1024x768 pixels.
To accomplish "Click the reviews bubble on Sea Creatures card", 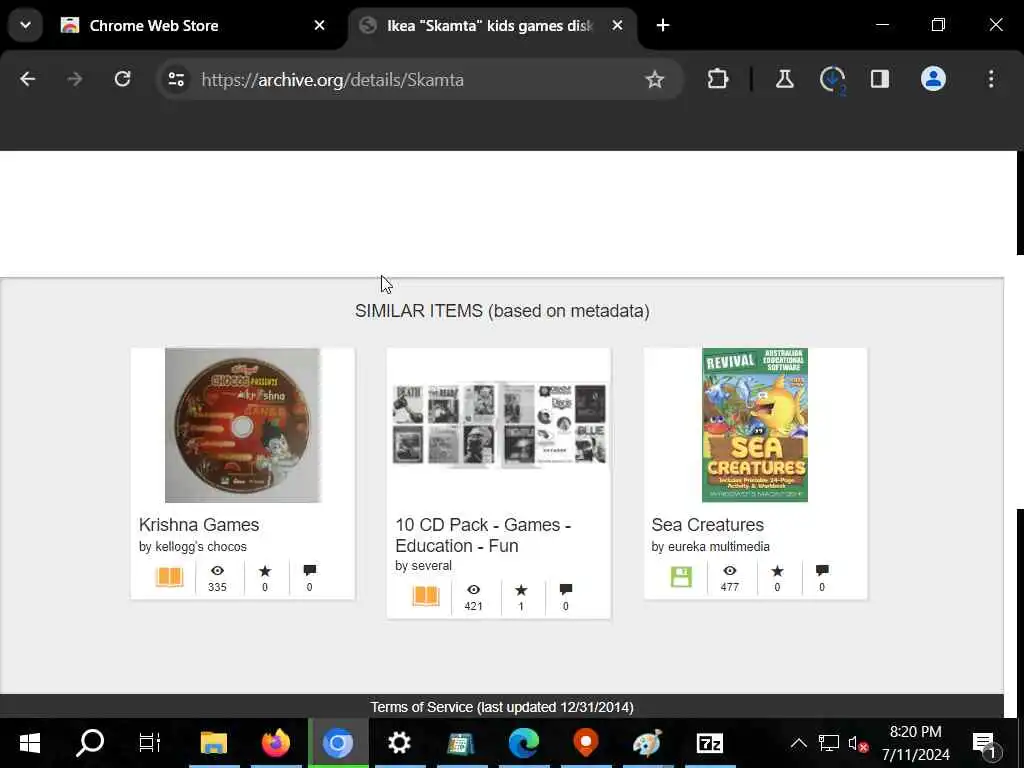I will 822,571.
